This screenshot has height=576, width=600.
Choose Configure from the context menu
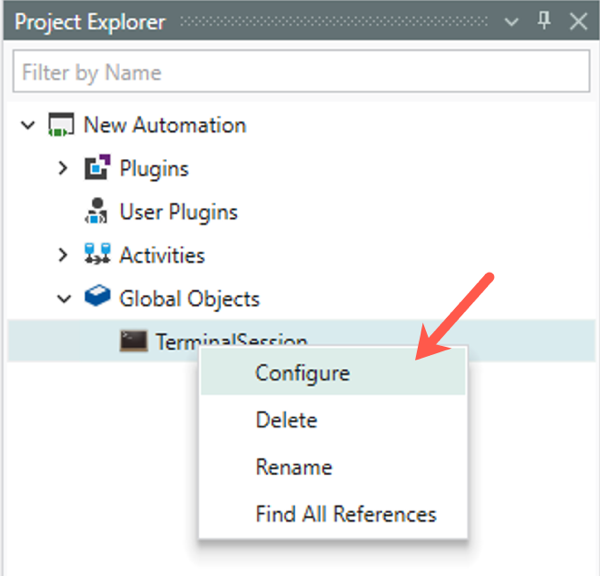coord(333,373)
